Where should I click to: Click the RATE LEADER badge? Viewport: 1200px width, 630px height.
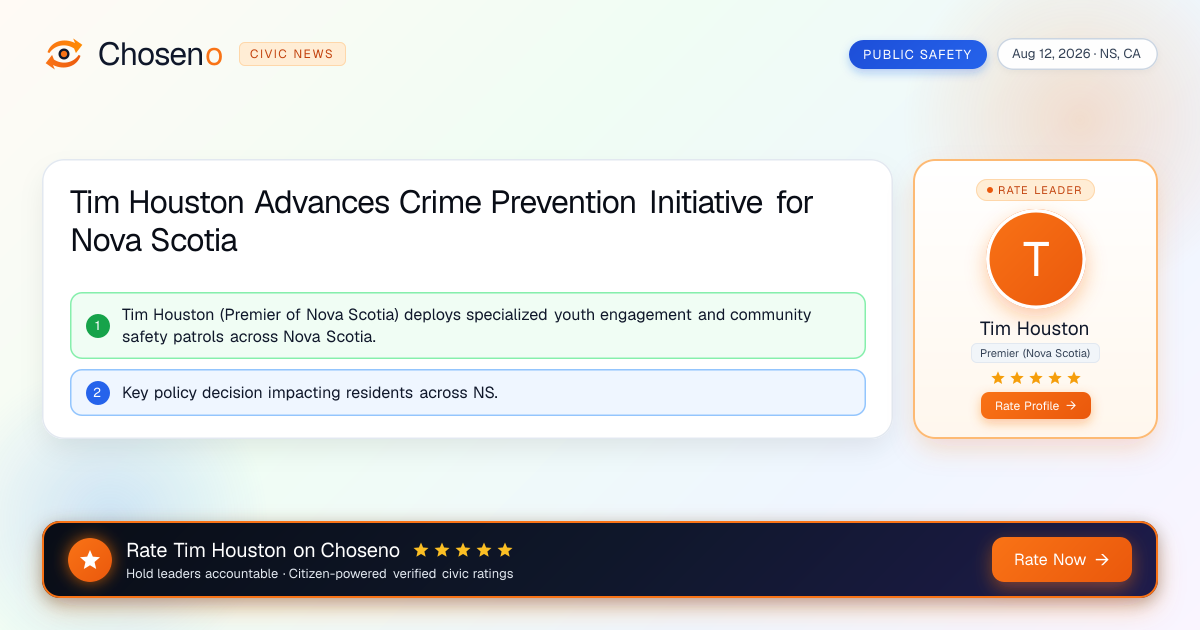1035,190
